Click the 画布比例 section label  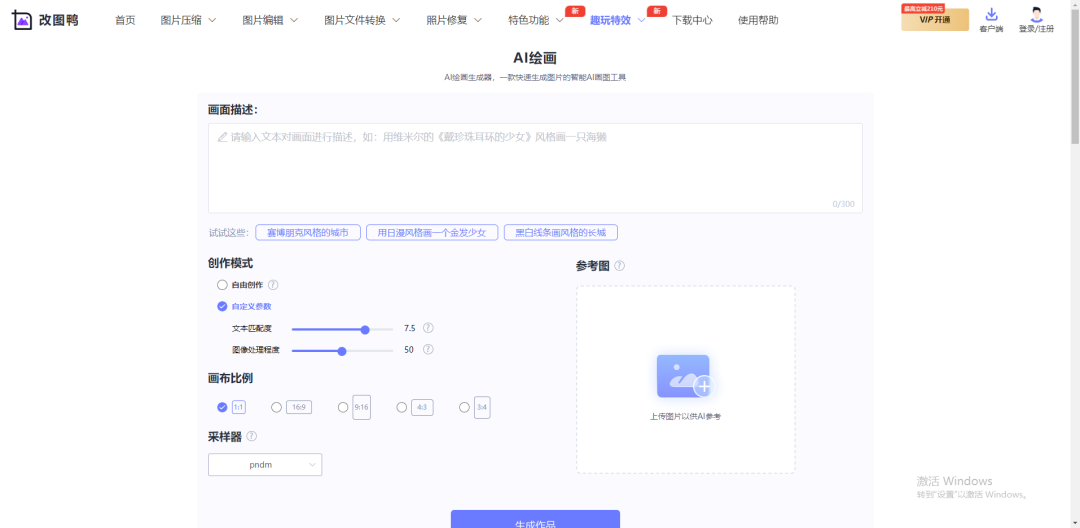coord(231,379)
